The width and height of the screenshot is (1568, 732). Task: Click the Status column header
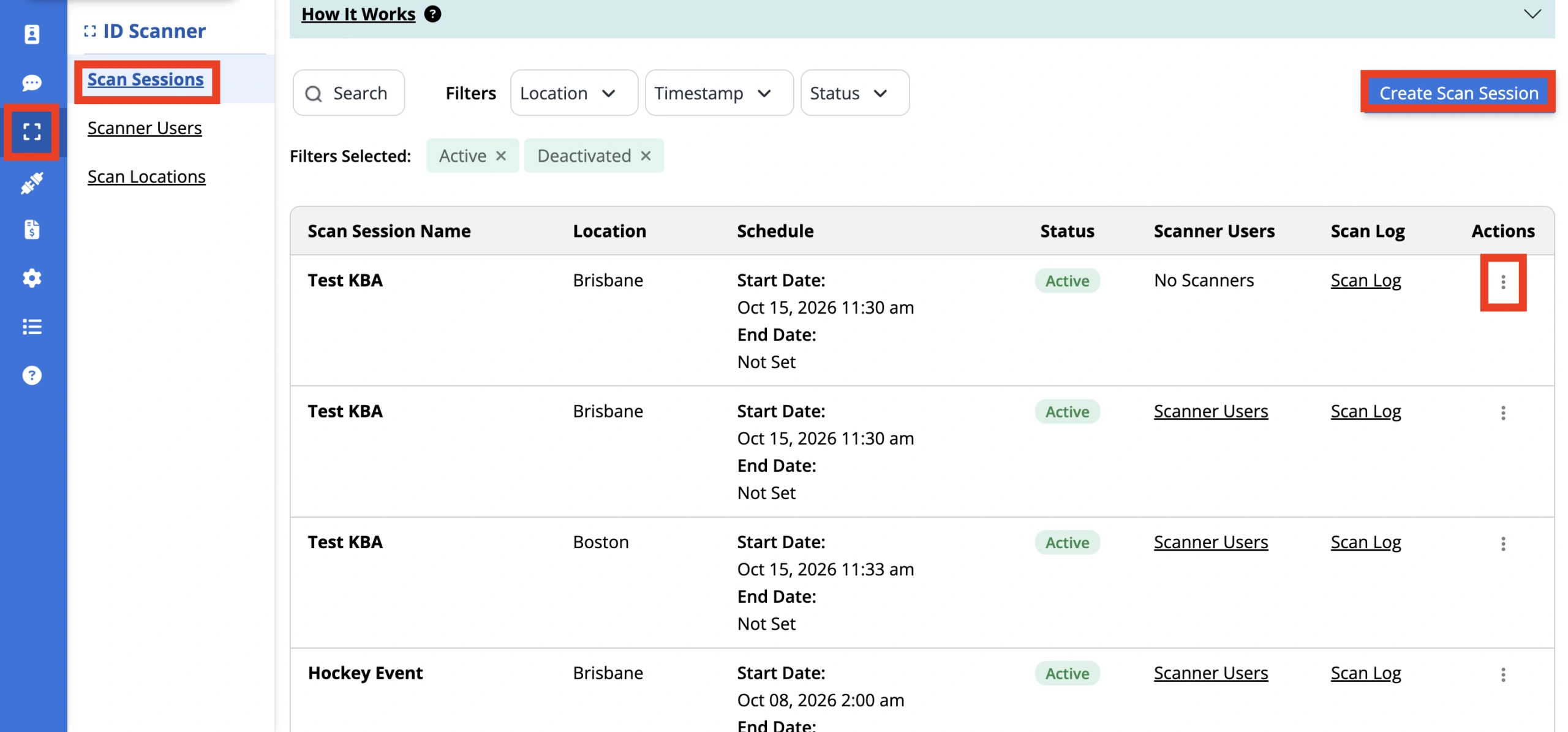pos(1067,231)
